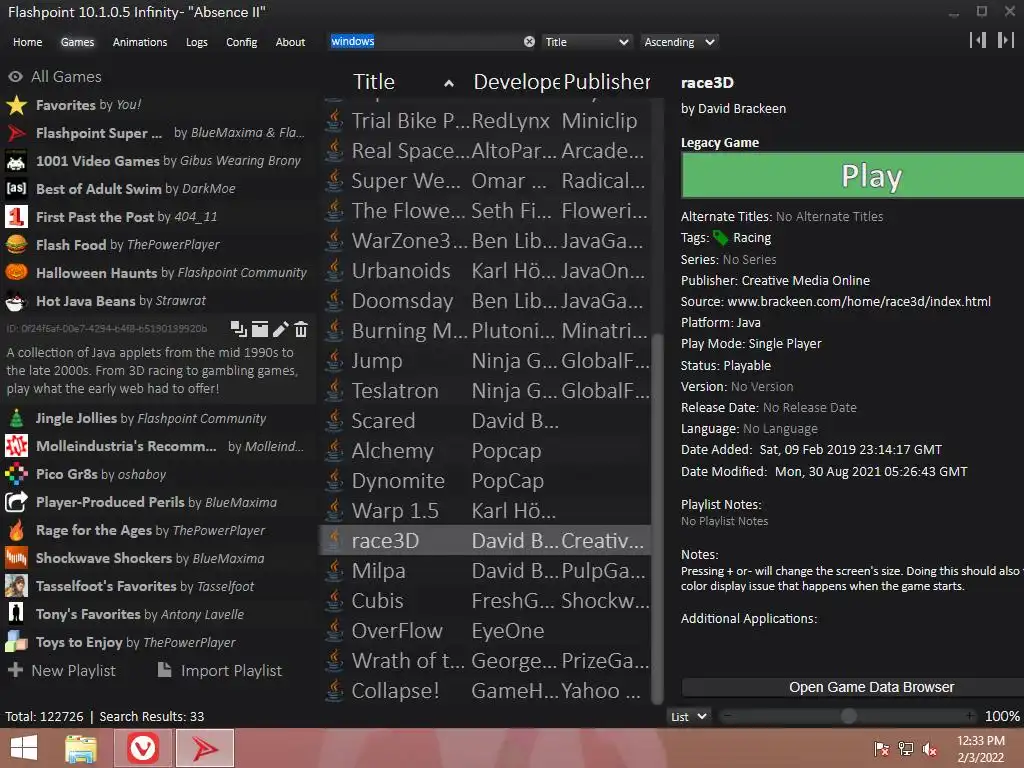Image resolution: width=1024 pixels, height=768 pixels.
Task: Click Import Playlist
Action: (x=220, y=671)
